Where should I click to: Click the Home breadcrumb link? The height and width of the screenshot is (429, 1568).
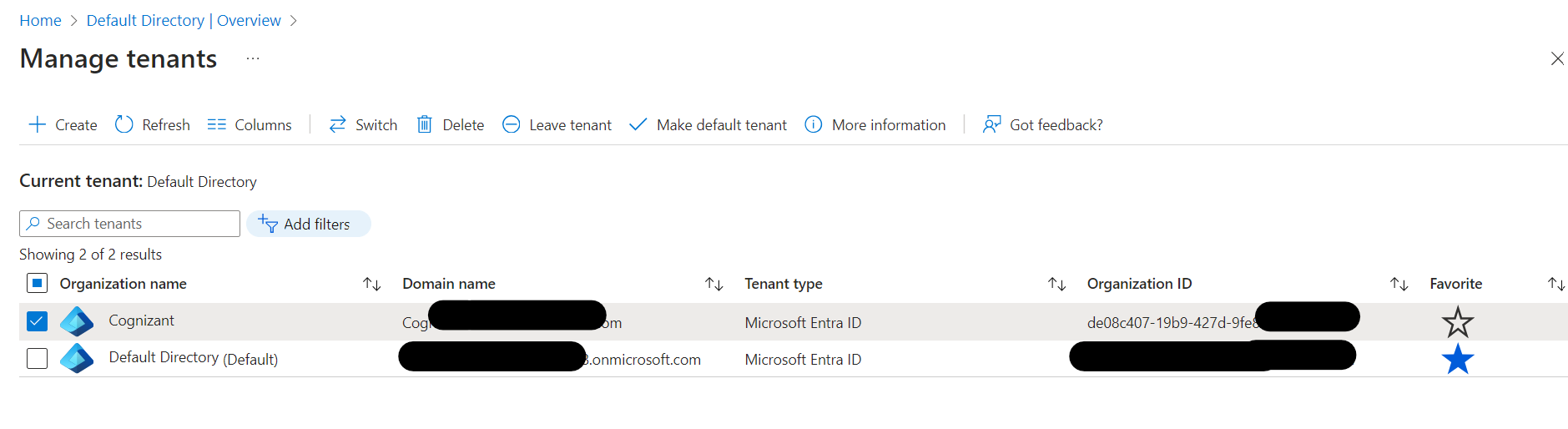pos(40,20)
